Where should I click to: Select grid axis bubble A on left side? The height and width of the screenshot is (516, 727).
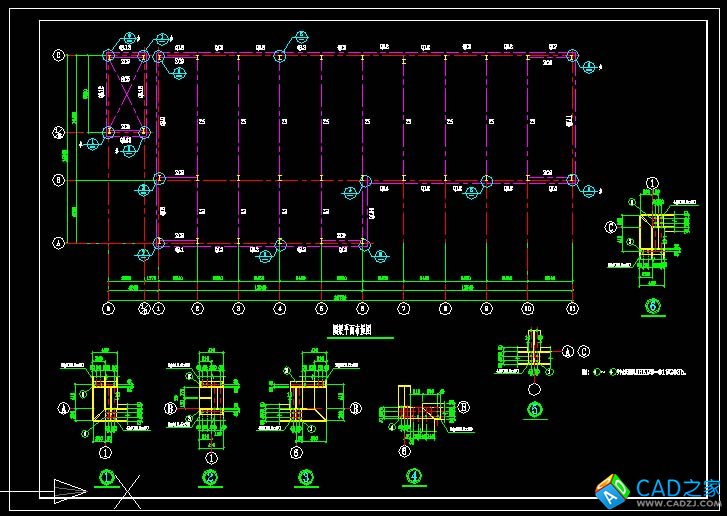tap(58, 242)
